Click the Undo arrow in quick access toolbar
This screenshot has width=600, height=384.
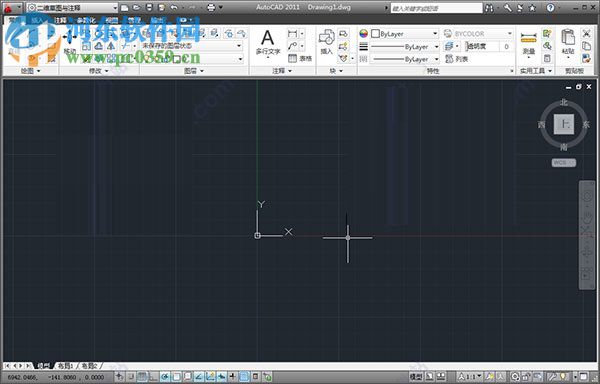pos(174,7)
